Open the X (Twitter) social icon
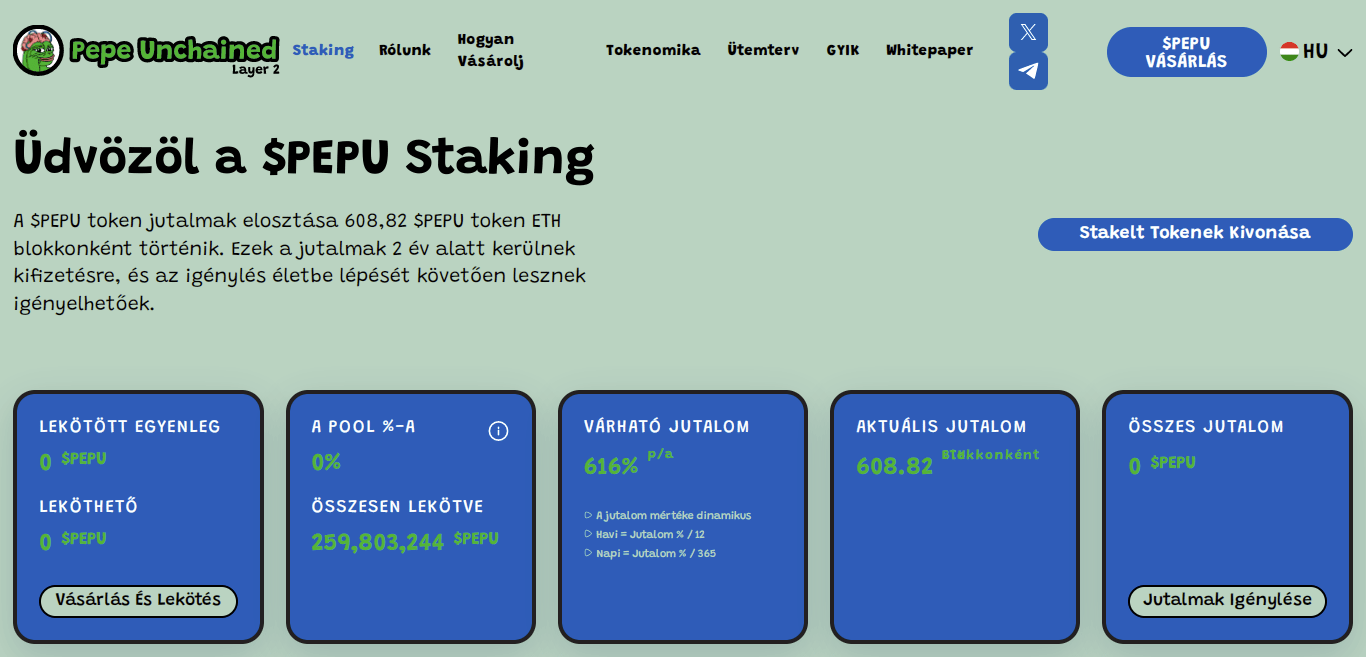The width and height of the screenshot is (1366, 657). pos(1028,32)
